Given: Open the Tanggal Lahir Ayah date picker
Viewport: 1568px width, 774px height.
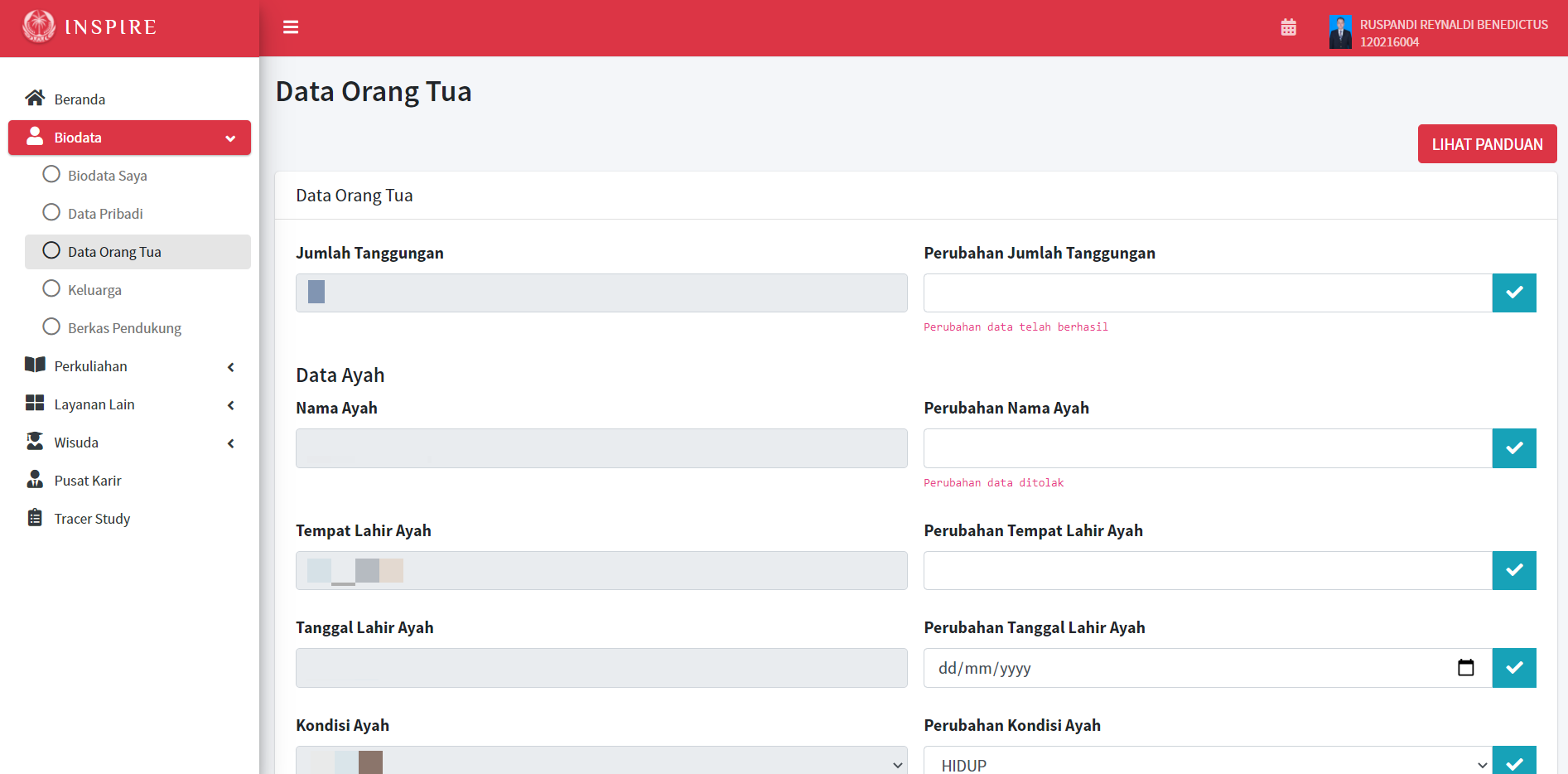Looking at the screenshot, I should click(x=1466, y=667).
